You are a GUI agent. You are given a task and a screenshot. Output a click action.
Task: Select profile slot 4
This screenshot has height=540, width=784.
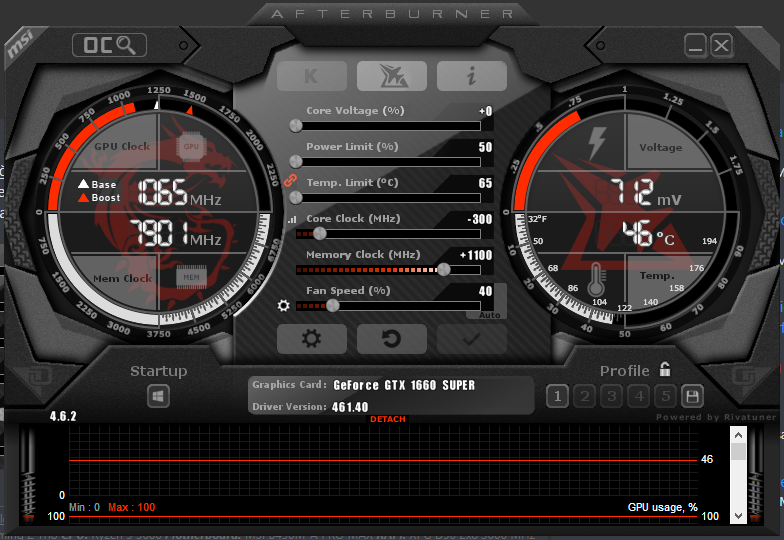click(638, 397)
